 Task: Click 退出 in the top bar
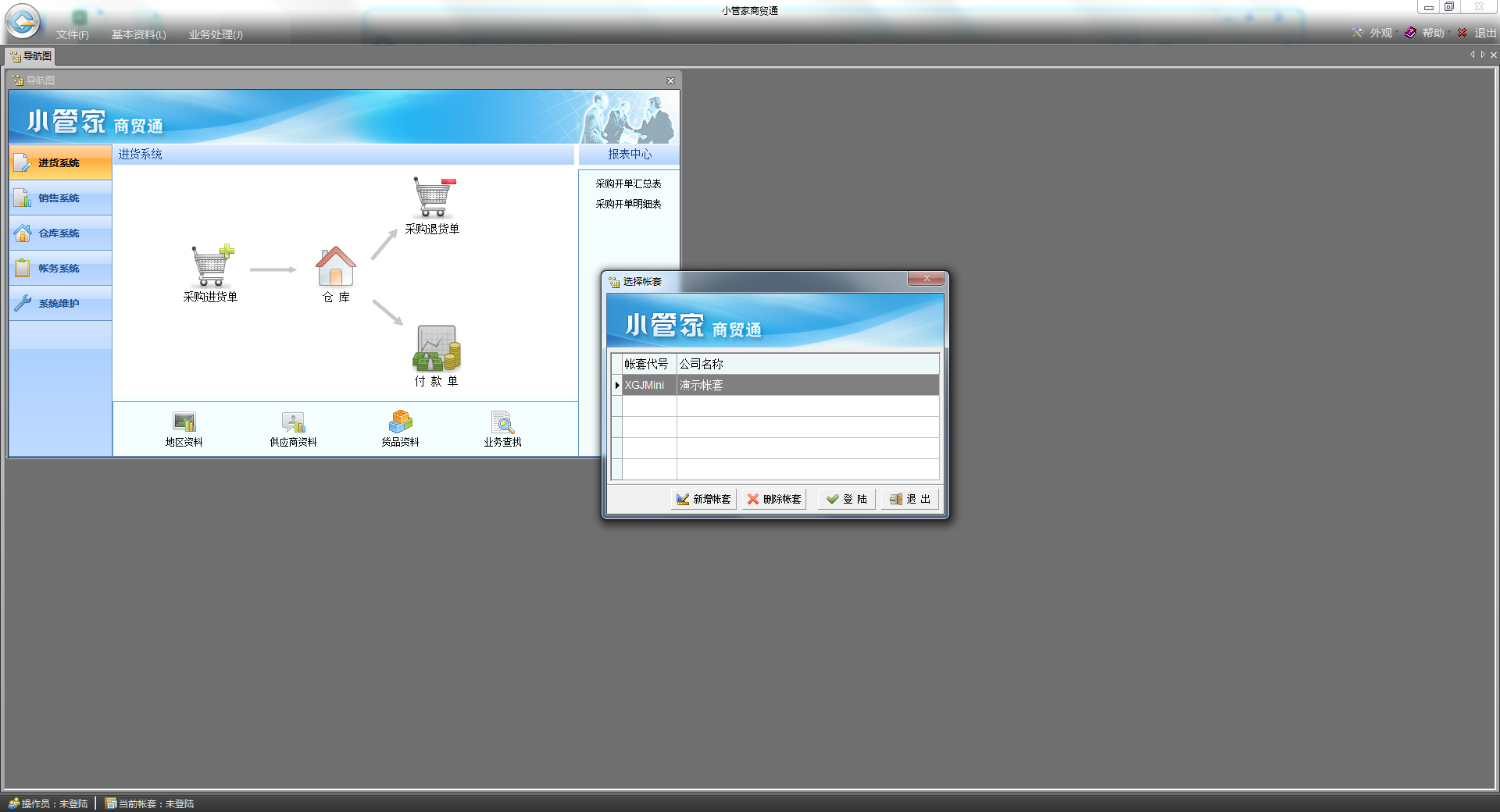point(1477,33)
